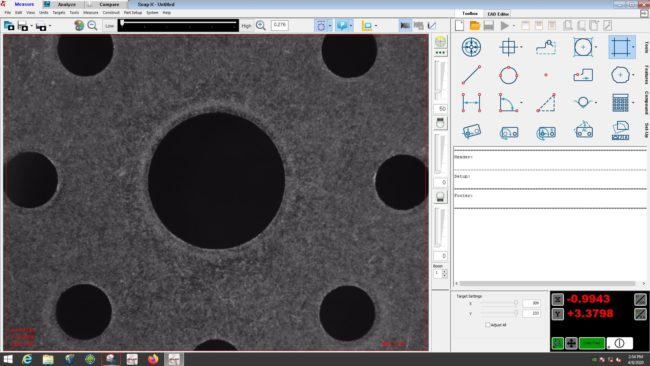Image resolution: width=650 pixels, height=366 pixels.
Task: Adjust the Target Settings Y slider
Action: point(499,313)
